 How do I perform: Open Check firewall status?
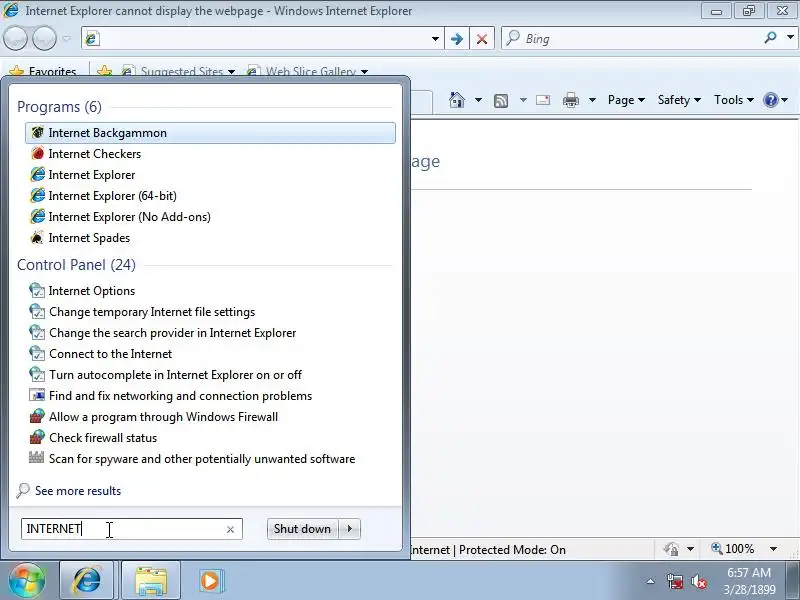click(103, 438)
